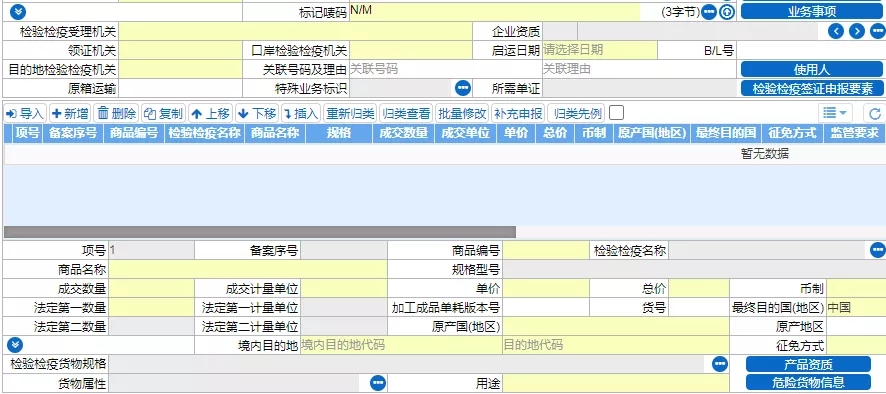The image size is (886, 394).
Task: Click the up-arrow circle icon after 3字节
Action: pos(727,12)
